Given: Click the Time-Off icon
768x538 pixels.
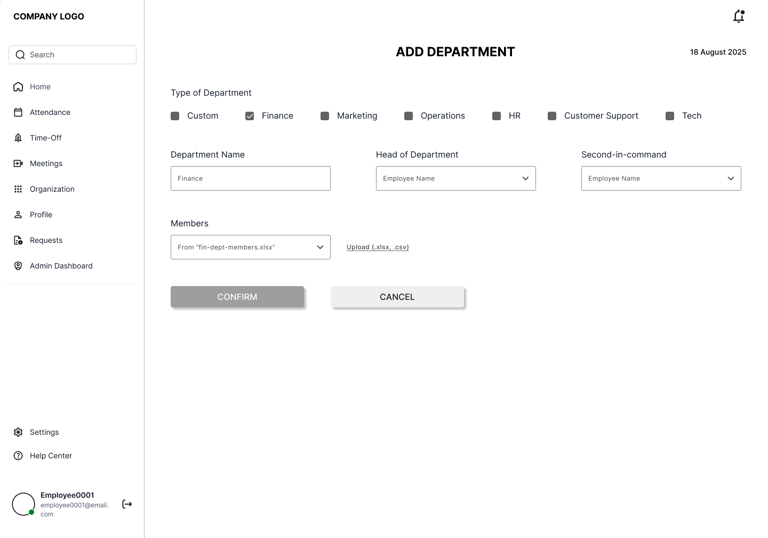Looking at the screenshot, I should [18, 138].
